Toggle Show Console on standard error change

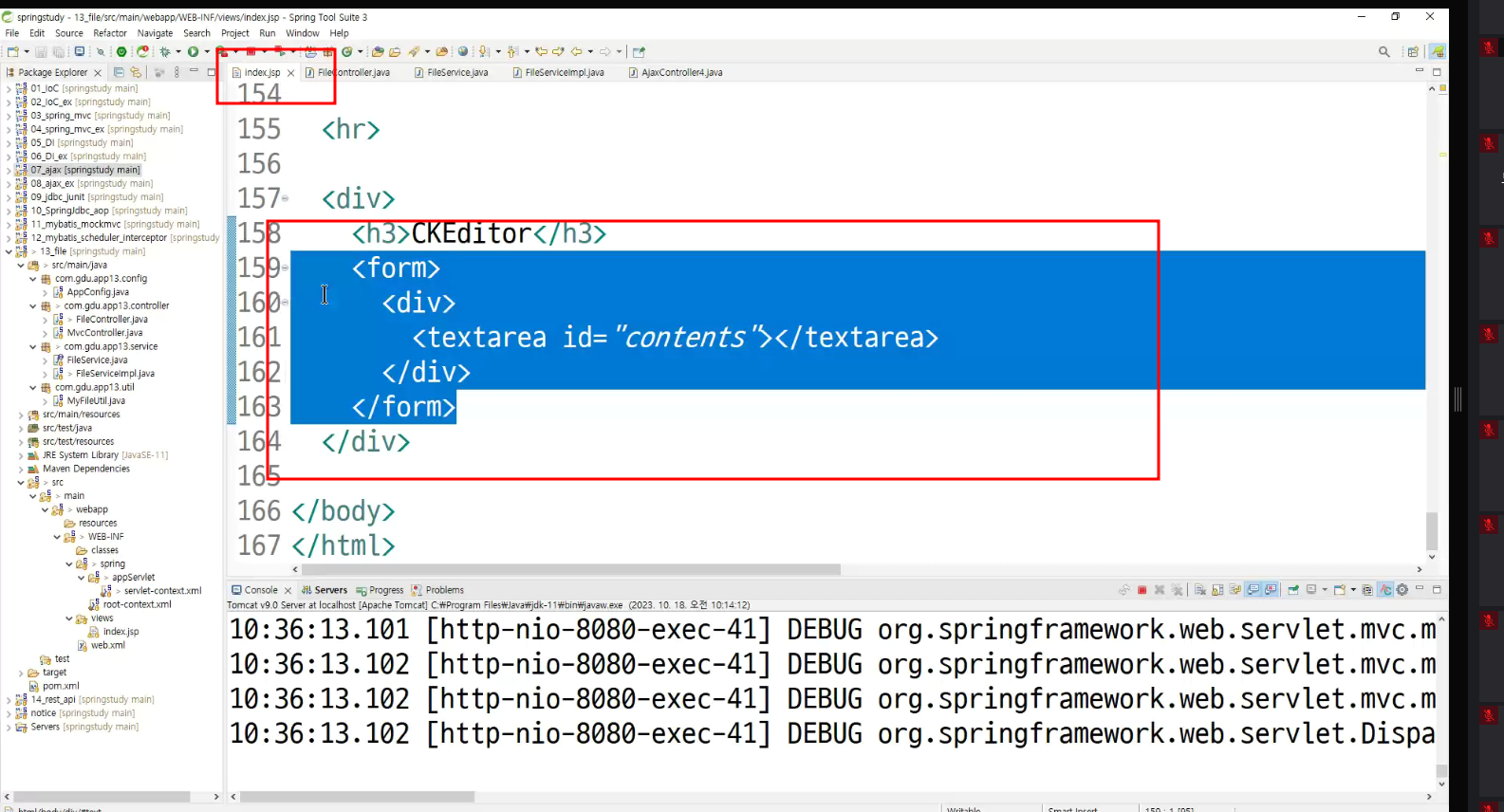point(1271,589)
